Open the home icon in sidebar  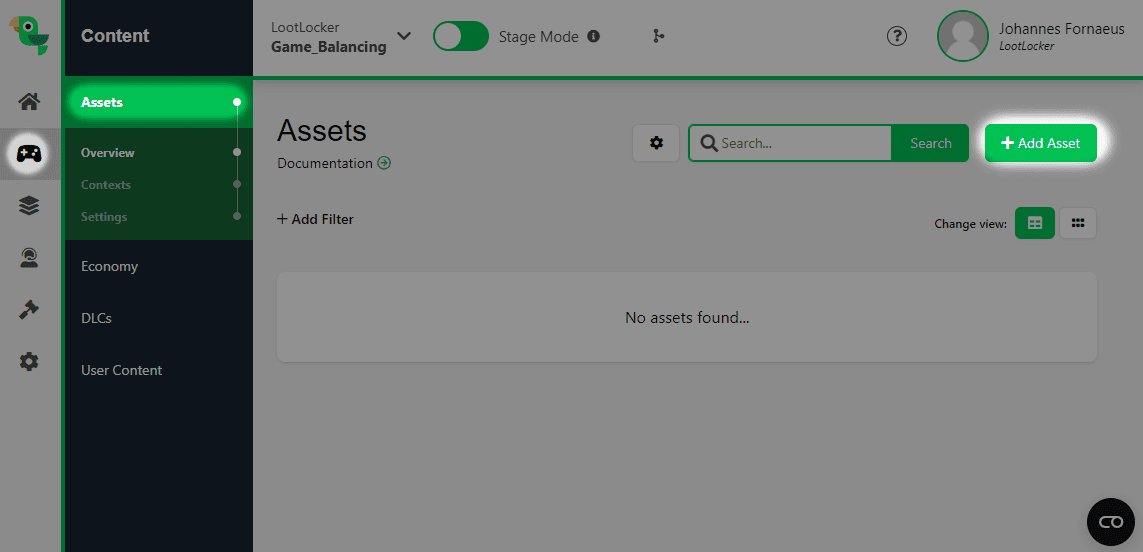29,101
